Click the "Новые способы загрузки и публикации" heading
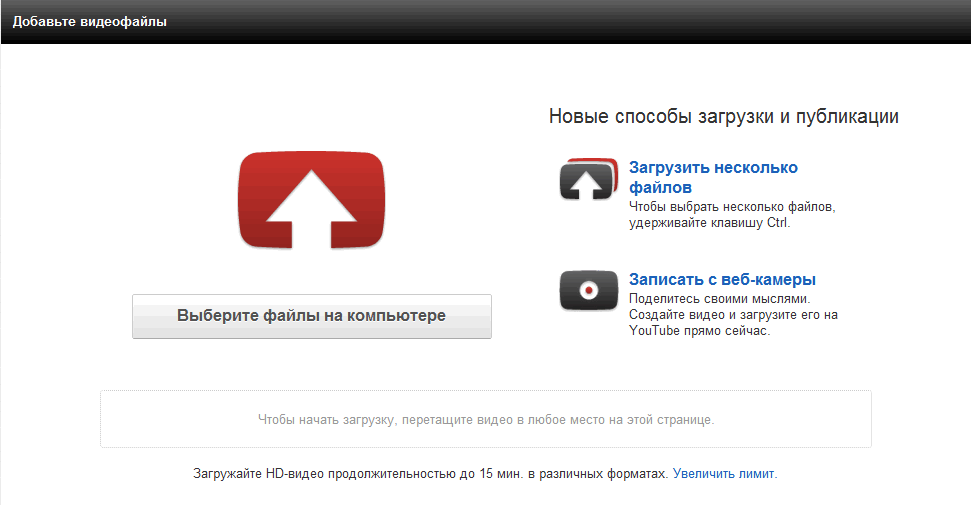This screenshot has width=971, height=505. (723, 116)
